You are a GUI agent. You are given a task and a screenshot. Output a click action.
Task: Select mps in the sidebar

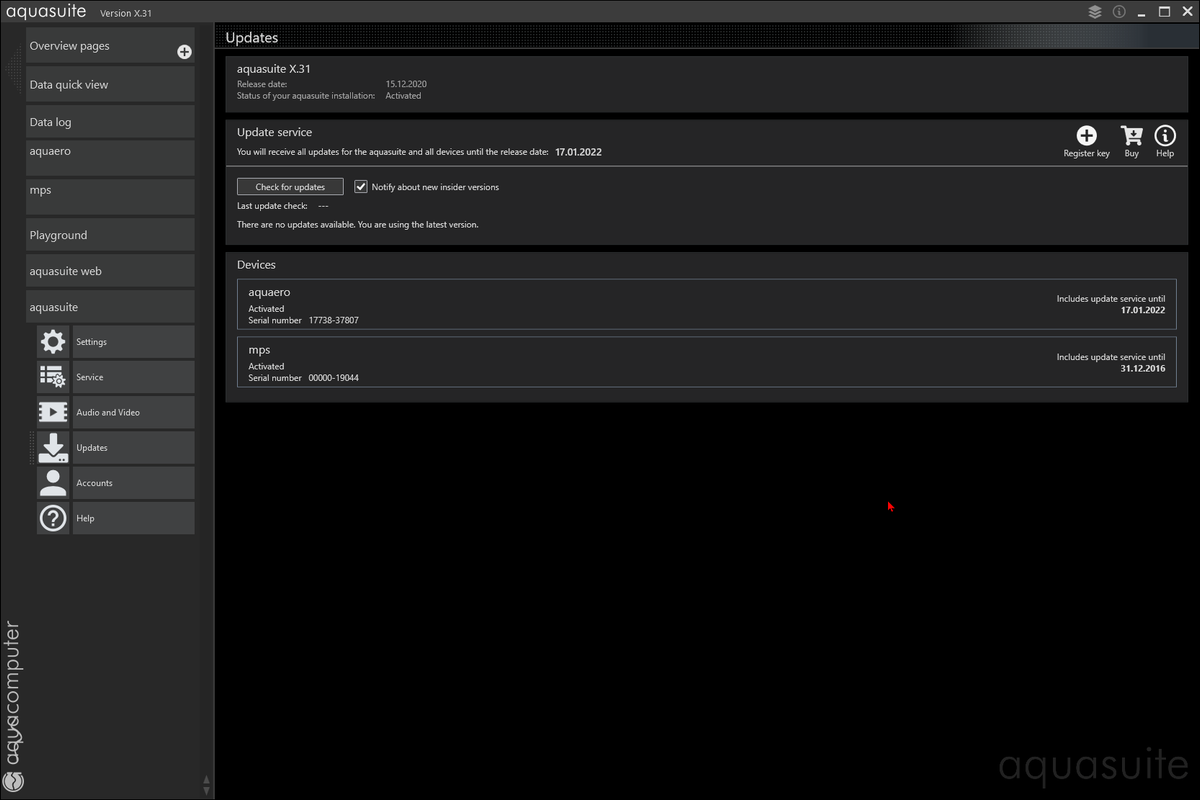click(x=110, y=197)
